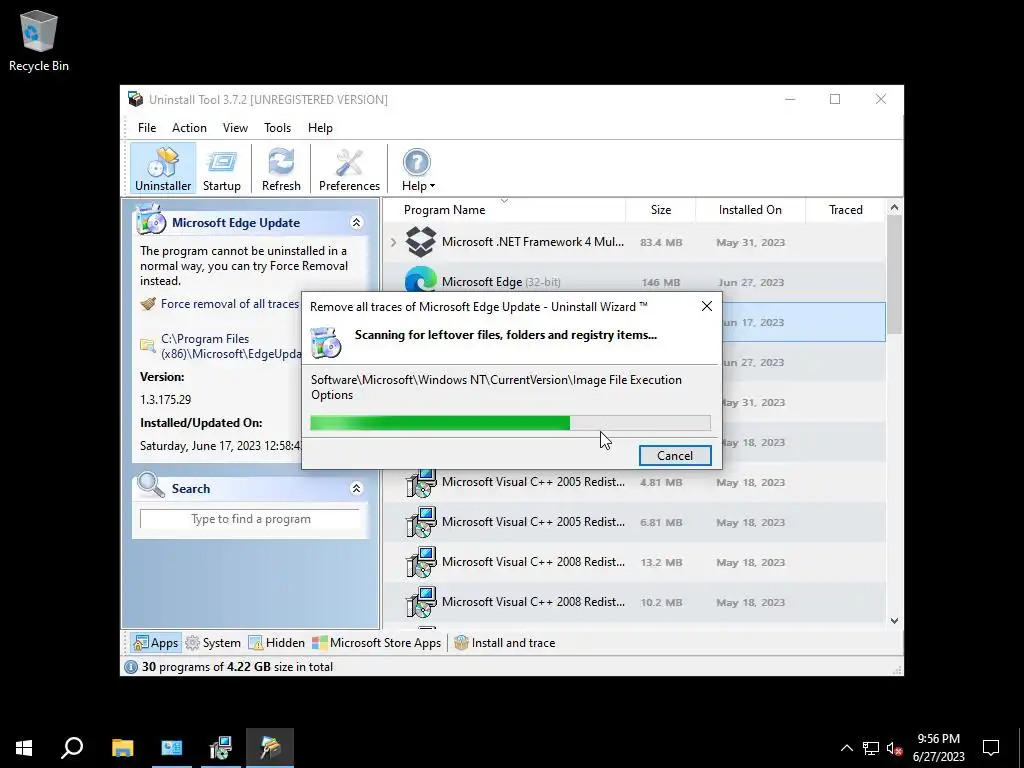This screenshot has width=1024, height=768.
Task: Click the scrollbar up arrow of program list
Action: click(894, 208)
